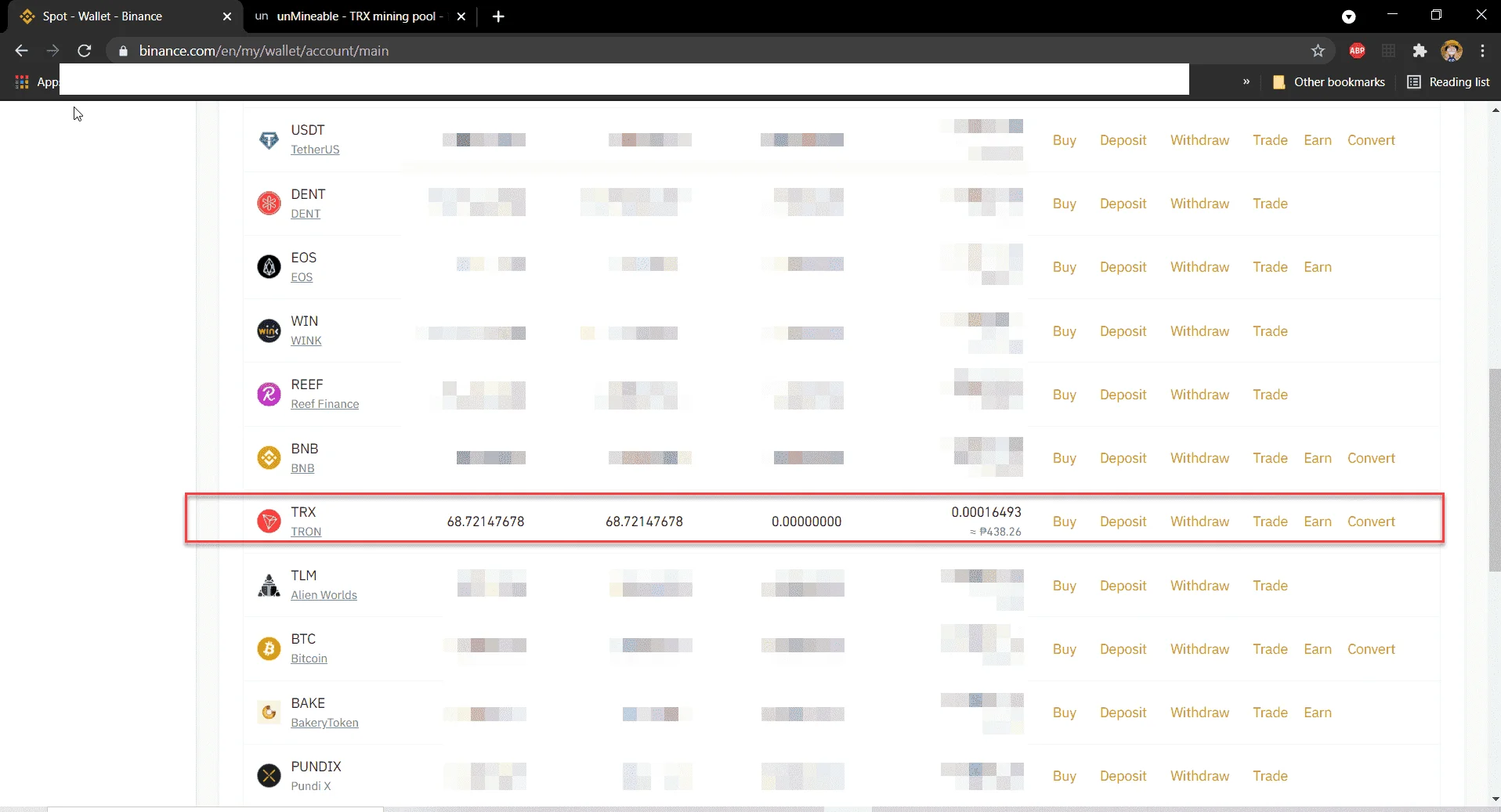Click the WIN coin icon
Image resolution: width=1501 pixels, height=812 pixels.
pos(269,330)
